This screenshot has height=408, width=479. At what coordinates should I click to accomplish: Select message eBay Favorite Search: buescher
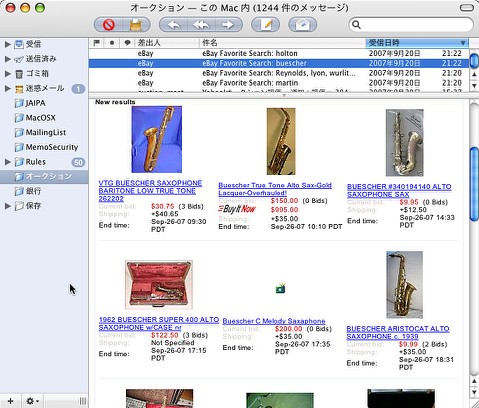click(x=279, y=63)
